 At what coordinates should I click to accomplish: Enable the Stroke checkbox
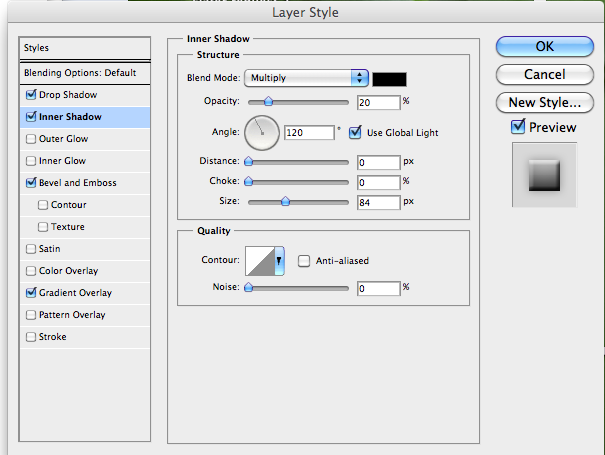click(30, 337)
